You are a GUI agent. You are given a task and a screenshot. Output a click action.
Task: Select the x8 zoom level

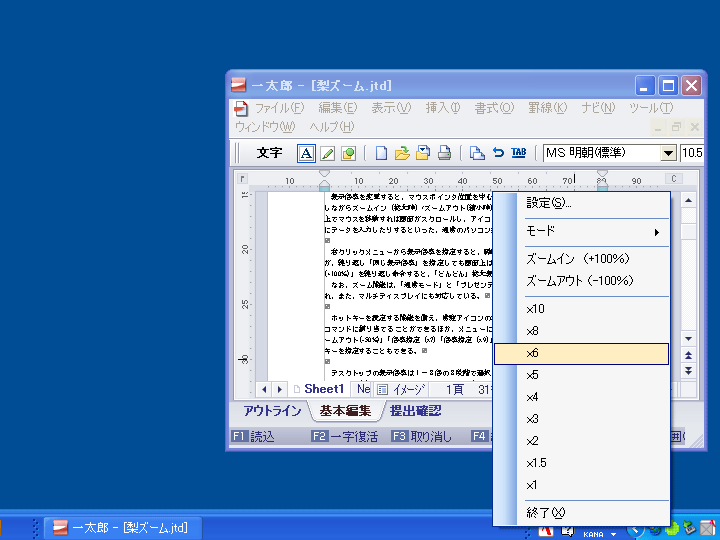[581, 332]
